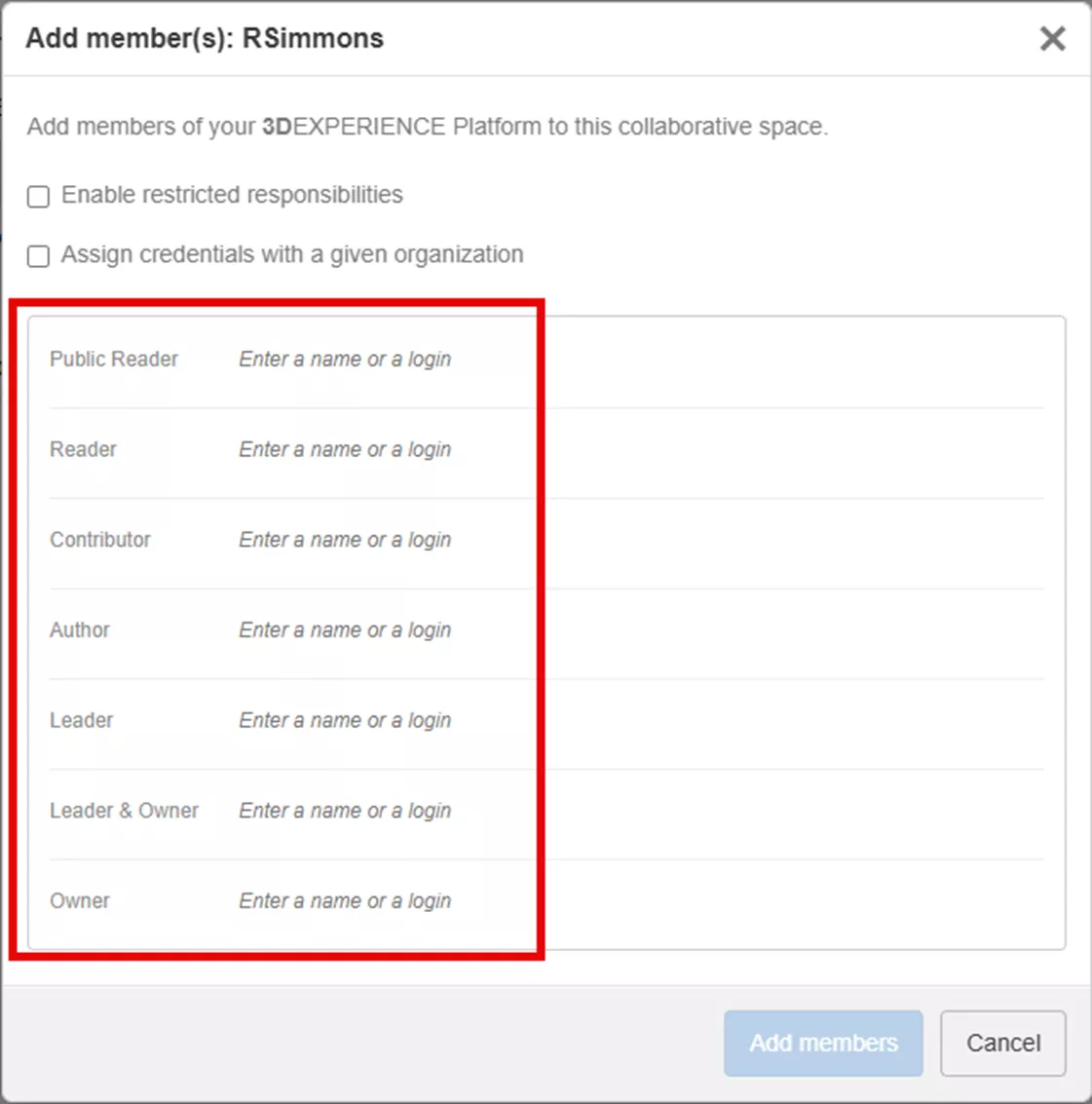Click the Add member(s): RSimmons dialog title
The height and width of the screenshot is (1104, 1092).
pos(205,39)
